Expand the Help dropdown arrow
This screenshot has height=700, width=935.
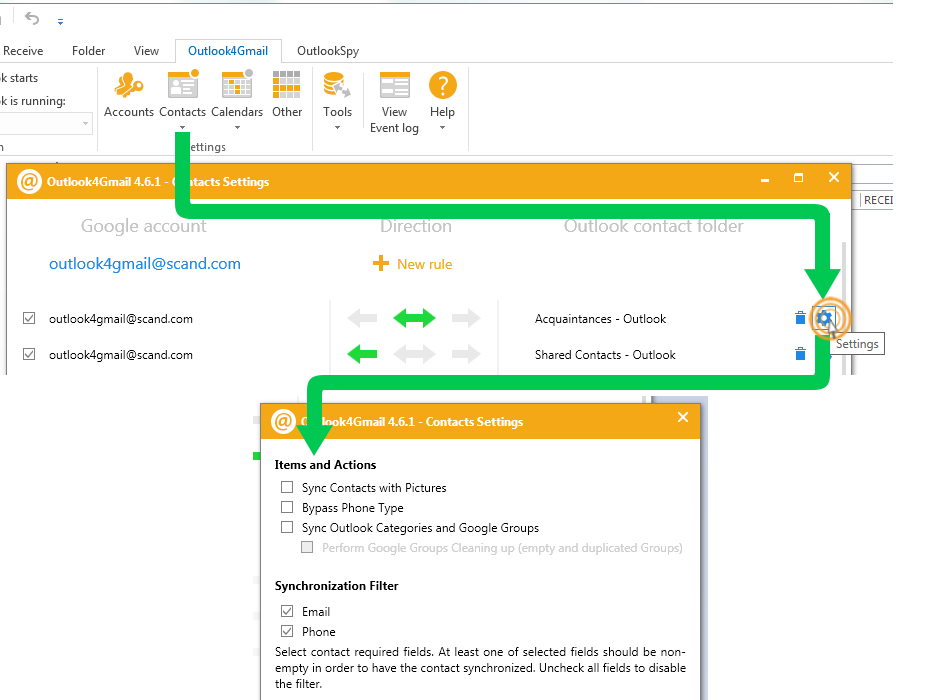[442, 128]
